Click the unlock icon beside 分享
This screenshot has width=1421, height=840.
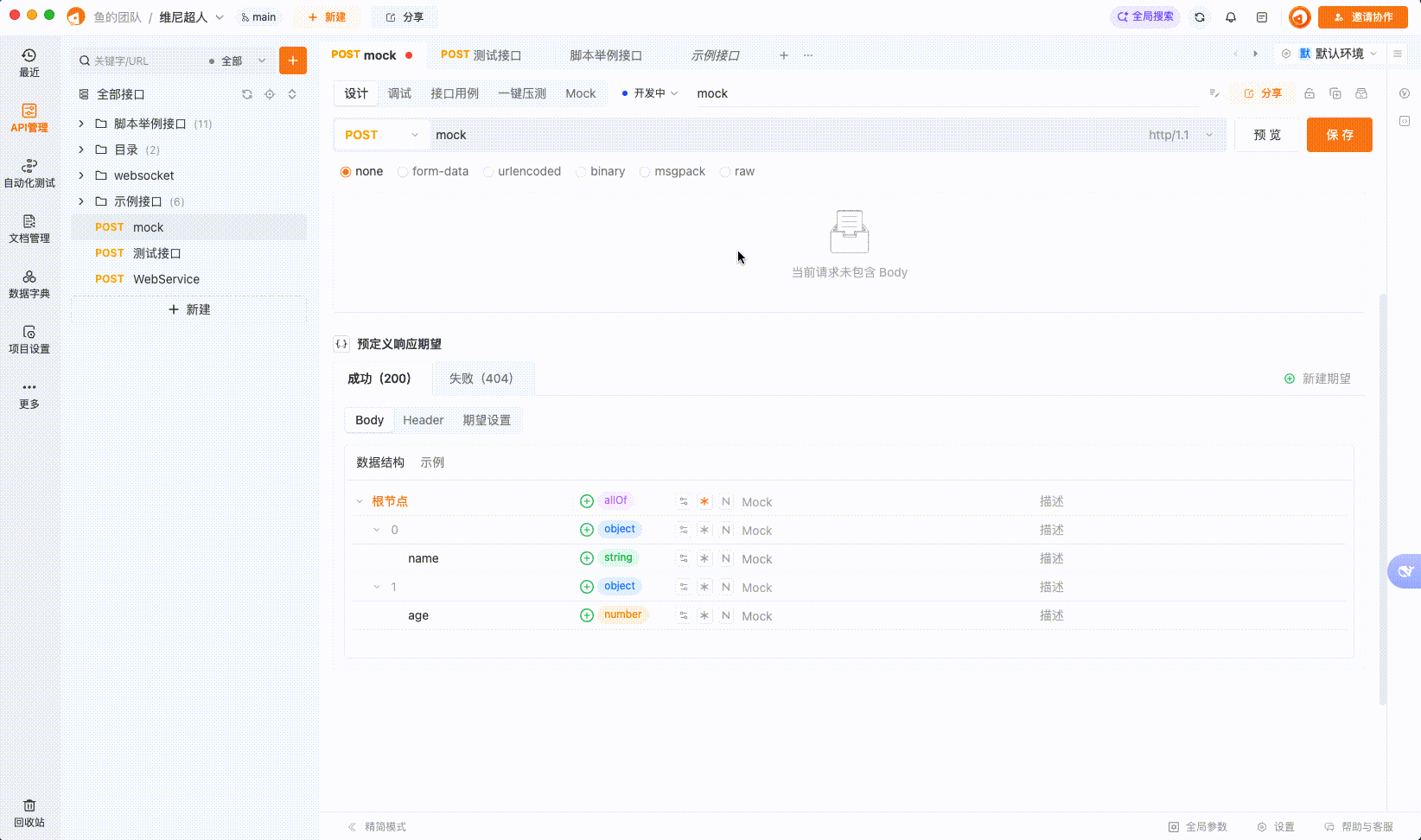(x=1309, y=93)
